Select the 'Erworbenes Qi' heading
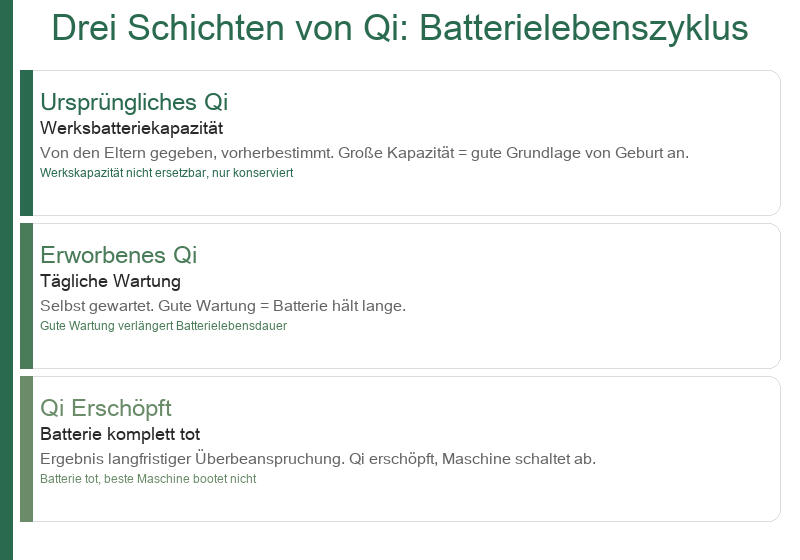Image resolution: width=800 pixels, height=560 pixels. pyautogui.click(x=118, y=255)
